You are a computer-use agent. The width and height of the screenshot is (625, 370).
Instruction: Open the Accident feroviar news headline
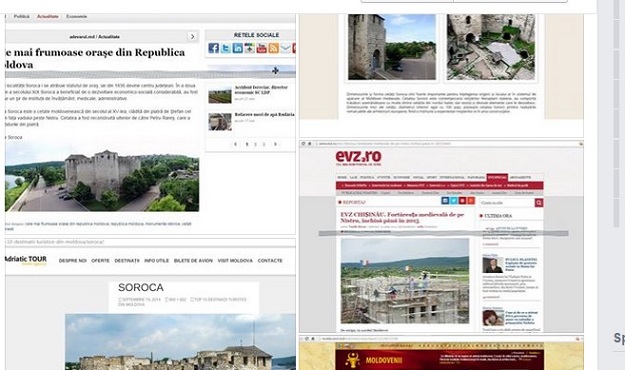[261, 90]
